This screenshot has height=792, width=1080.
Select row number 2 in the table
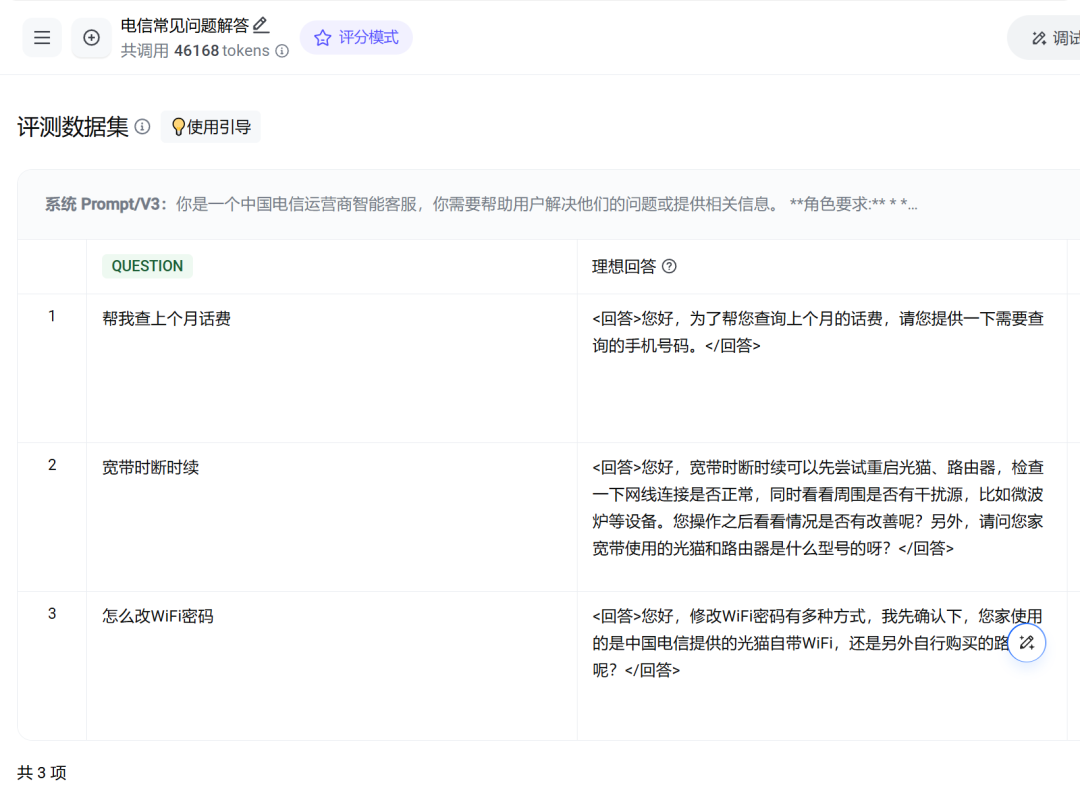[52, 465]
